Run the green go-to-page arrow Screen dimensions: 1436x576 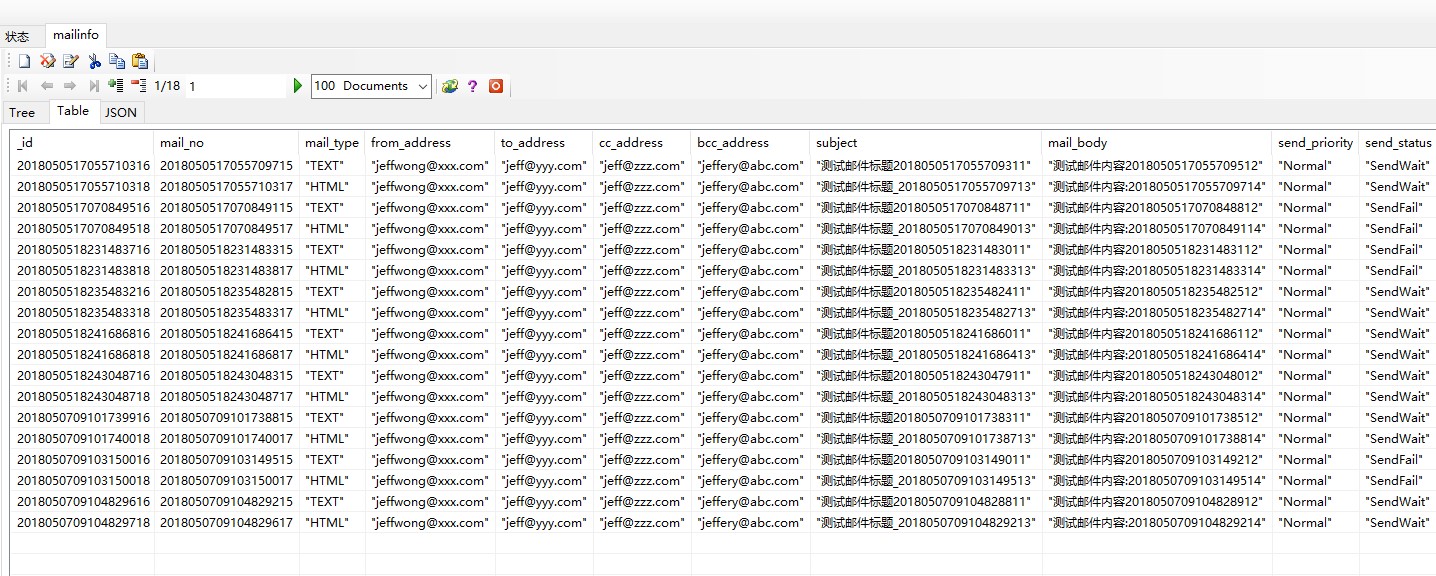298,86
